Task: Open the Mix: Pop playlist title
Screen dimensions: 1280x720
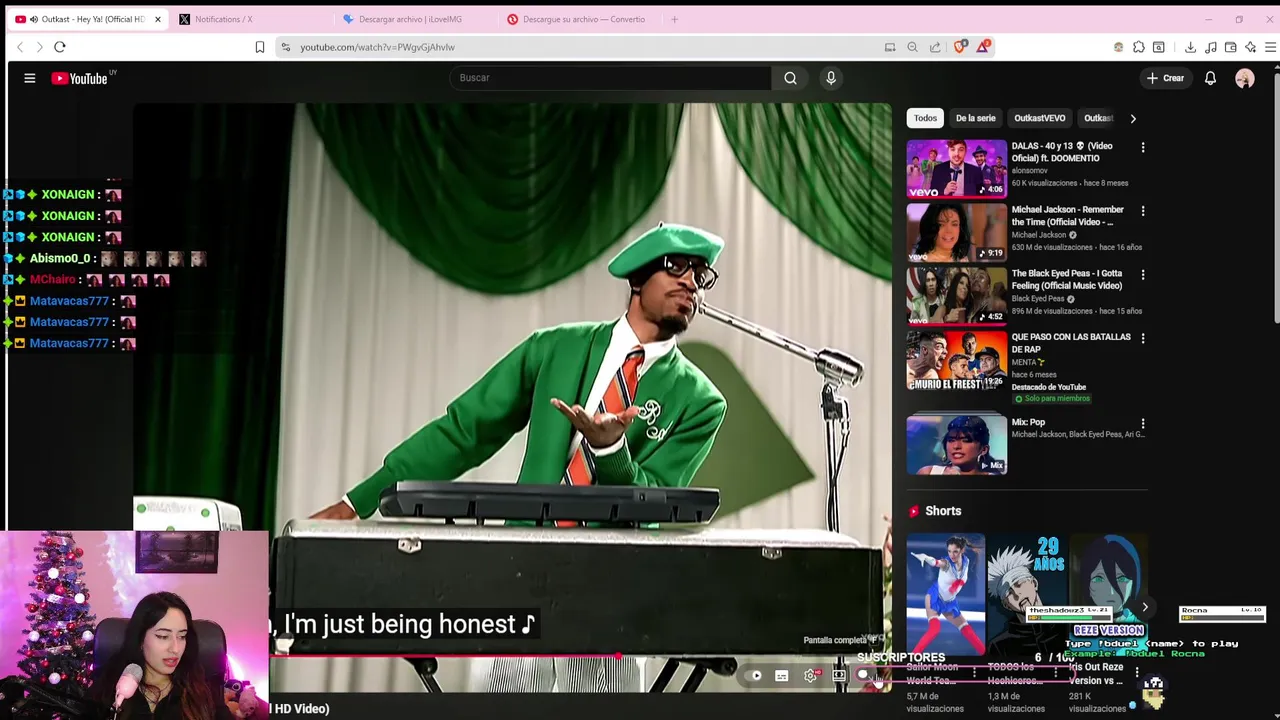Action: [x=1028, y=422]
